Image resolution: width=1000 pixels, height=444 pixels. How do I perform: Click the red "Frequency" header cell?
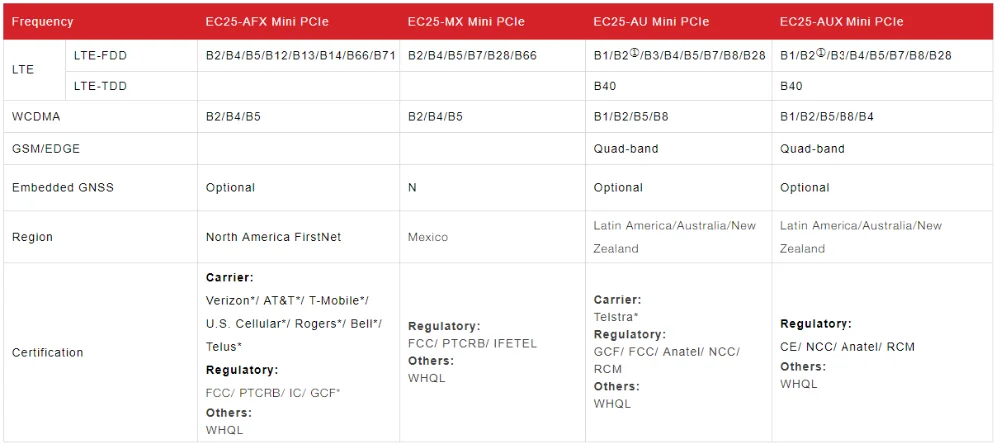(43, 21)
